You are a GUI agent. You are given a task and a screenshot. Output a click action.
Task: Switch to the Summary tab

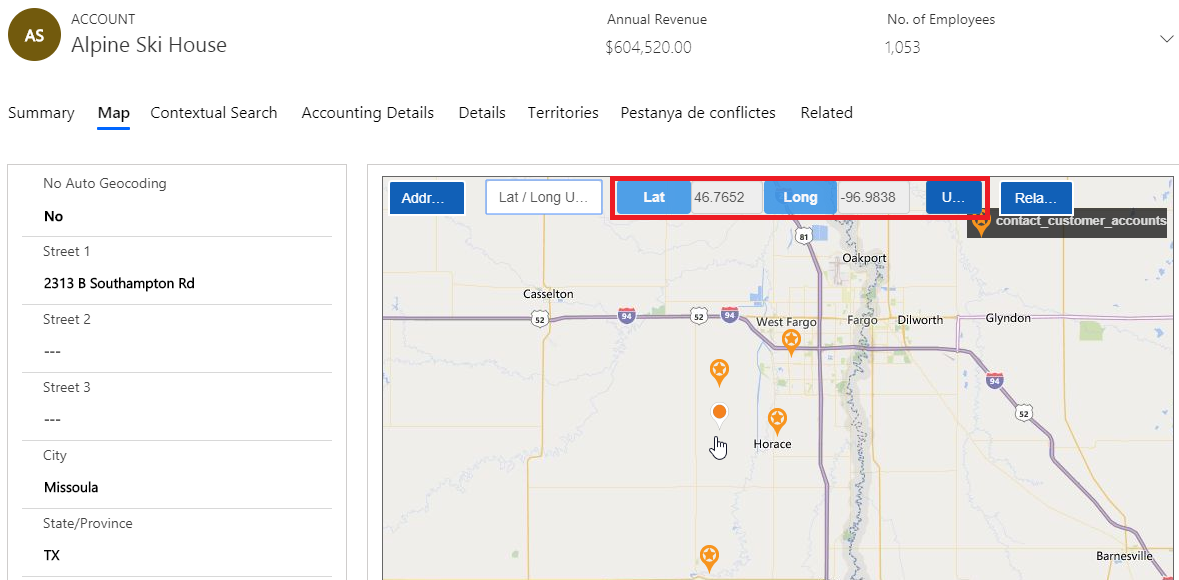[x=41, y=113]
